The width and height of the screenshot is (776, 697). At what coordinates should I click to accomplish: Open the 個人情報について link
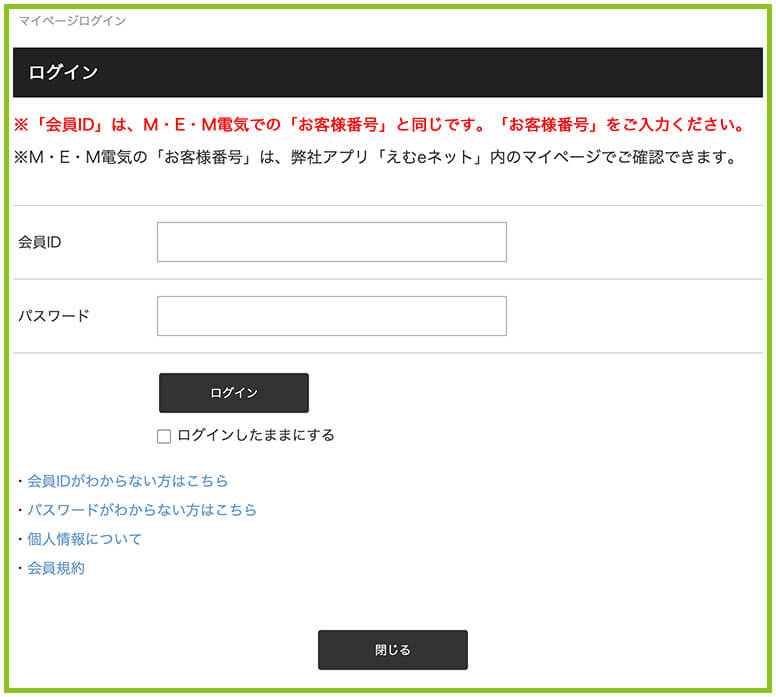pyautogui.click(x=84, y=539)
